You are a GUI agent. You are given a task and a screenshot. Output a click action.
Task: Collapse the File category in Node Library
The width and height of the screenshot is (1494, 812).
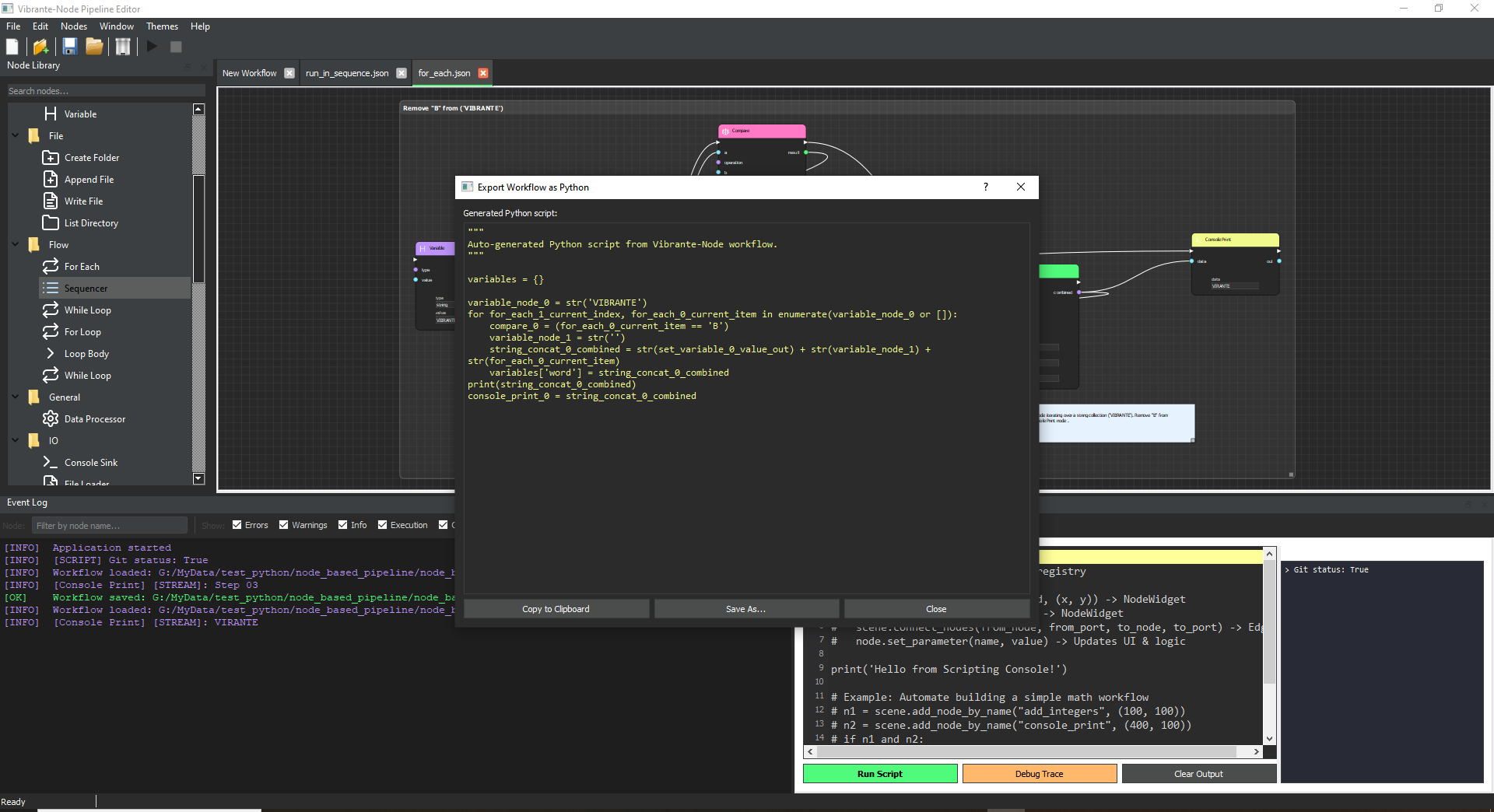16,135
